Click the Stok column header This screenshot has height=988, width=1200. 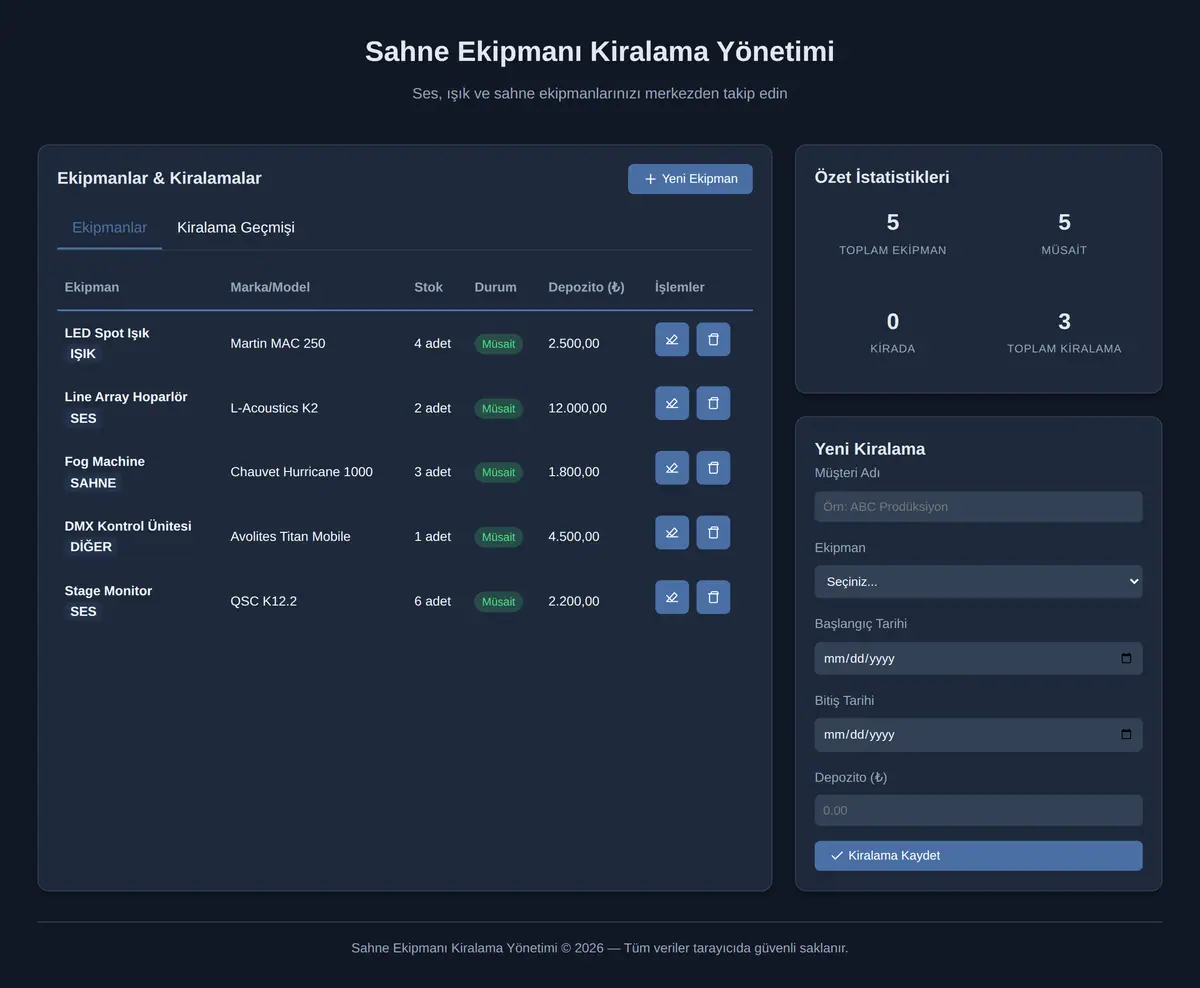coord(428,287)
